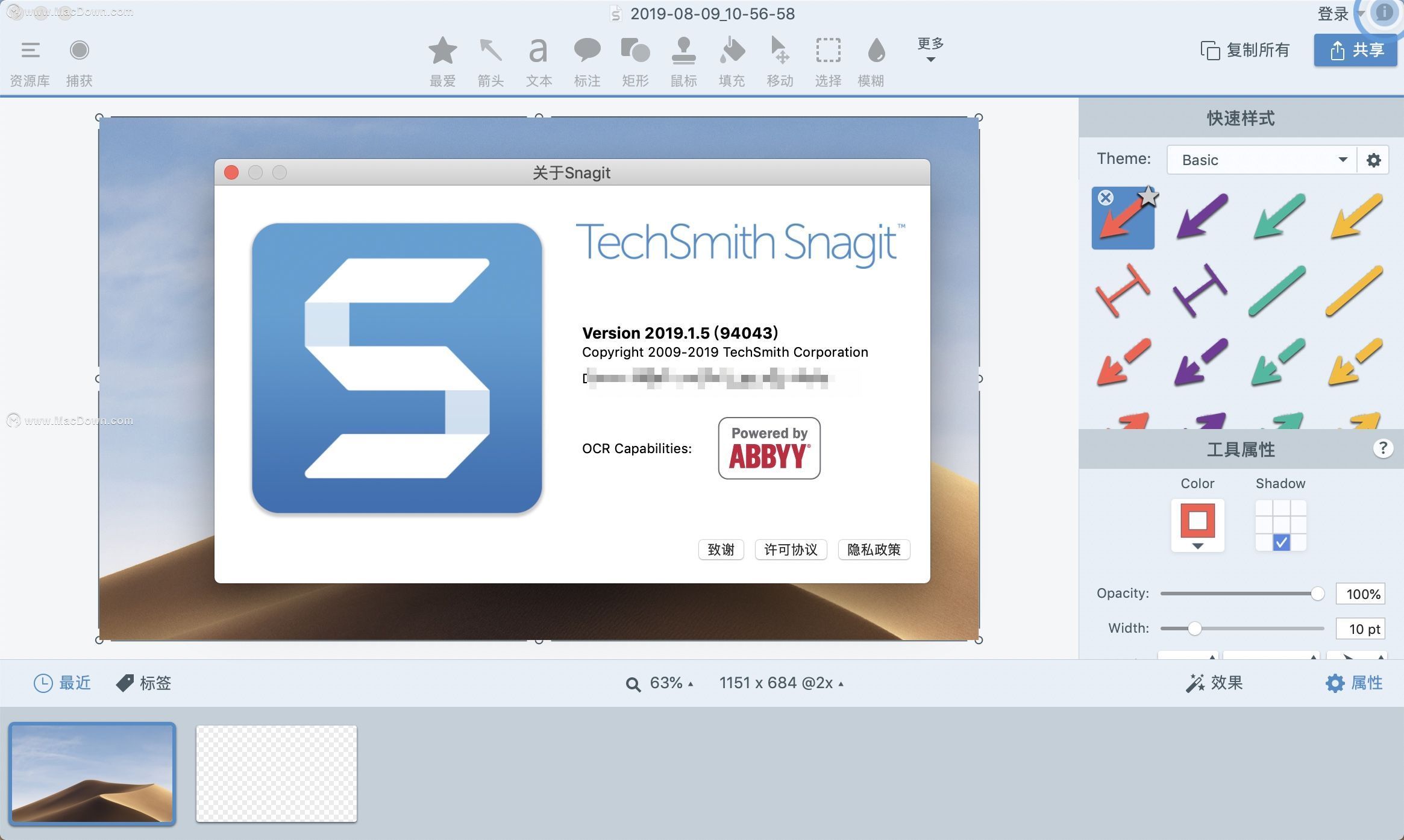Choose the red T-bar line style
This screenshot has height=840, width=1404.
tap(1123, 290)
